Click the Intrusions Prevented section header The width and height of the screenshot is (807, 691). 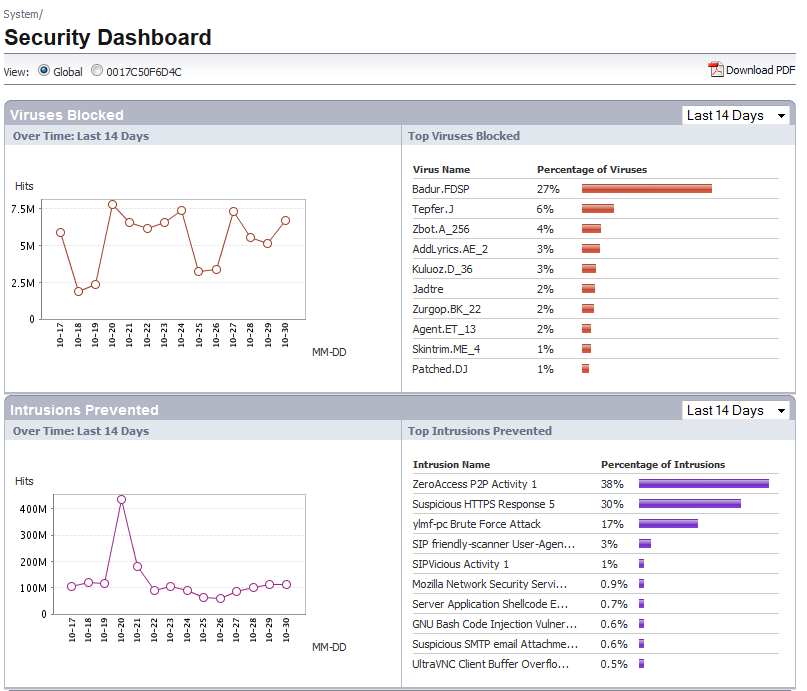(x=84, y=410)
